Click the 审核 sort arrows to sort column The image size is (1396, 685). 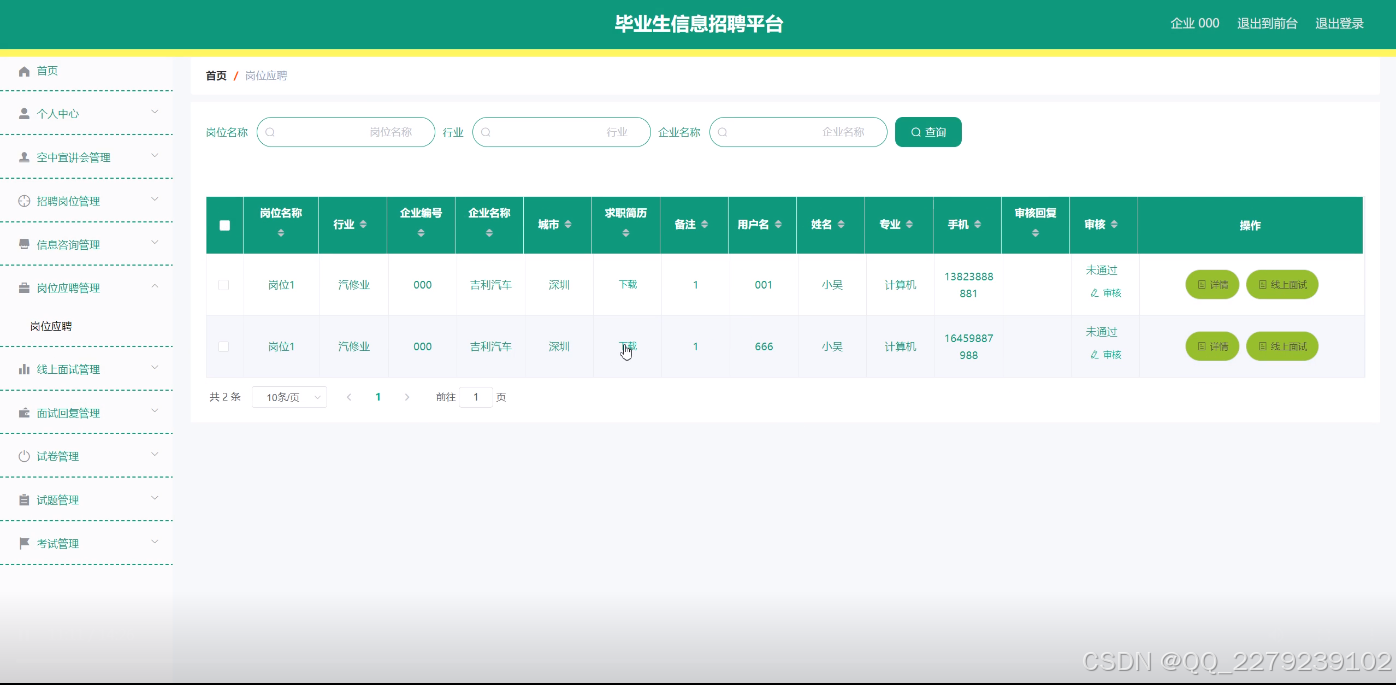1116,225
